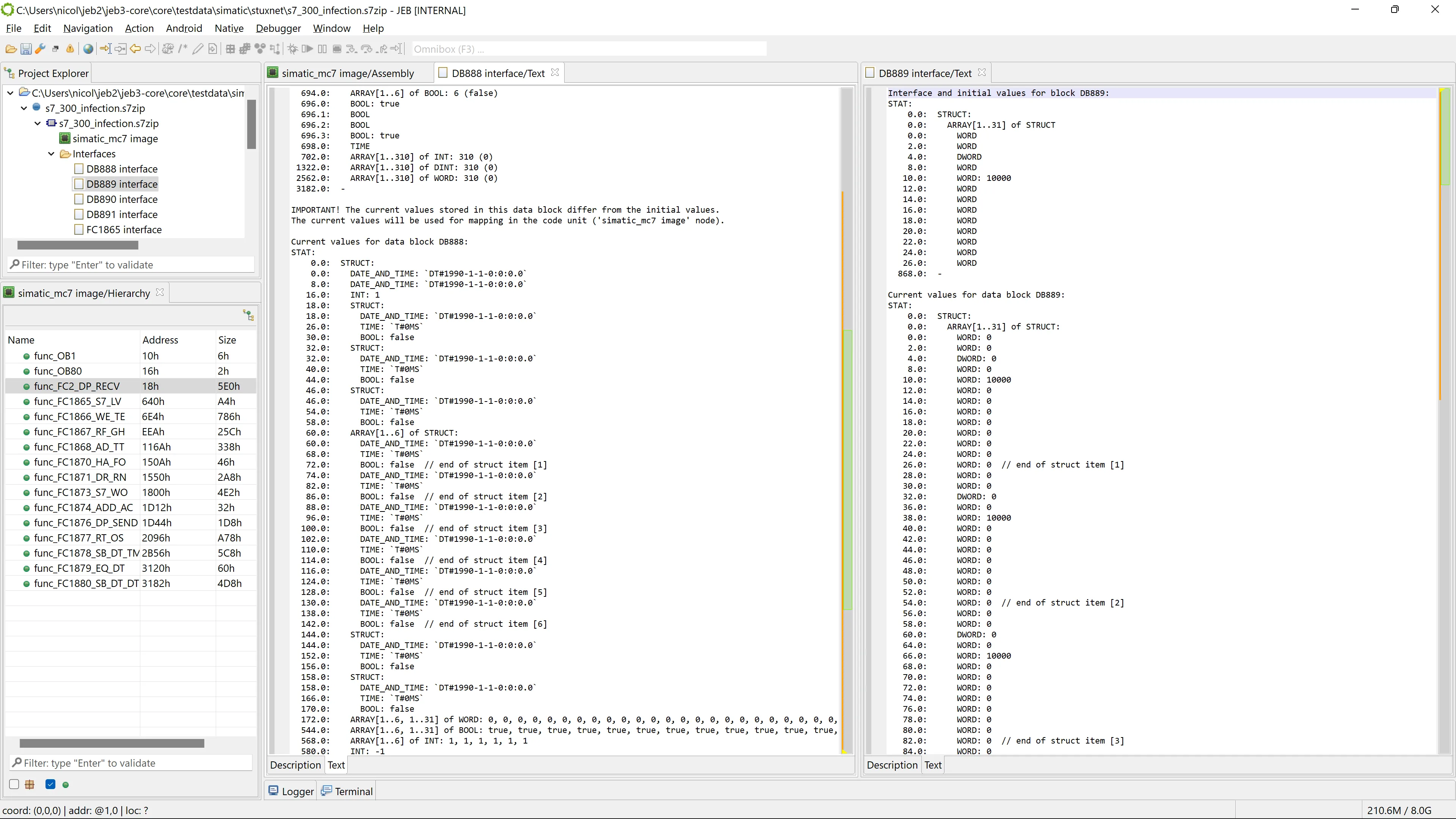
Task: Close the DB888 interface/Text tab
Action: coord(555,73)
